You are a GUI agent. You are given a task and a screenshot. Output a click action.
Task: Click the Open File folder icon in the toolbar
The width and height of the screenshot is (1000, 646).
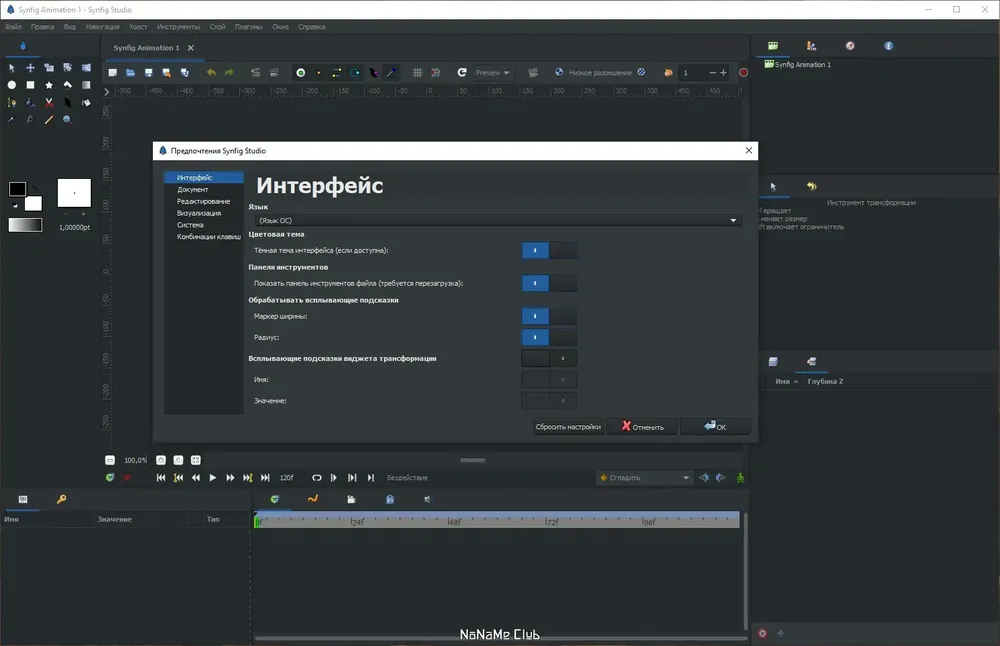click(130, 73)
